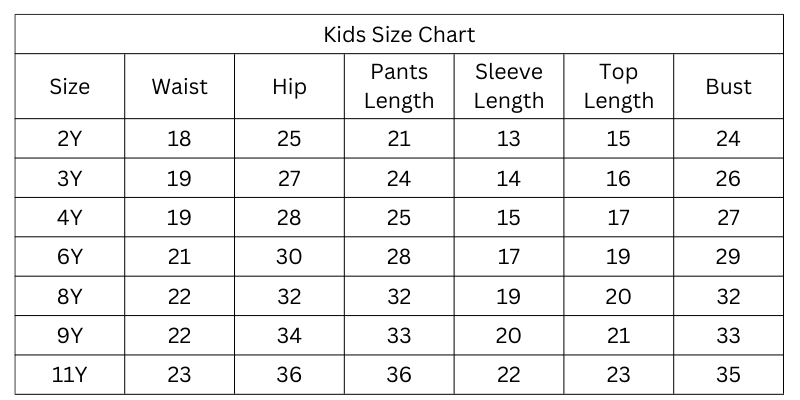Select the Sleeve Length column header
The width and height of the screenshot is (800, 400).
(509, 86)
